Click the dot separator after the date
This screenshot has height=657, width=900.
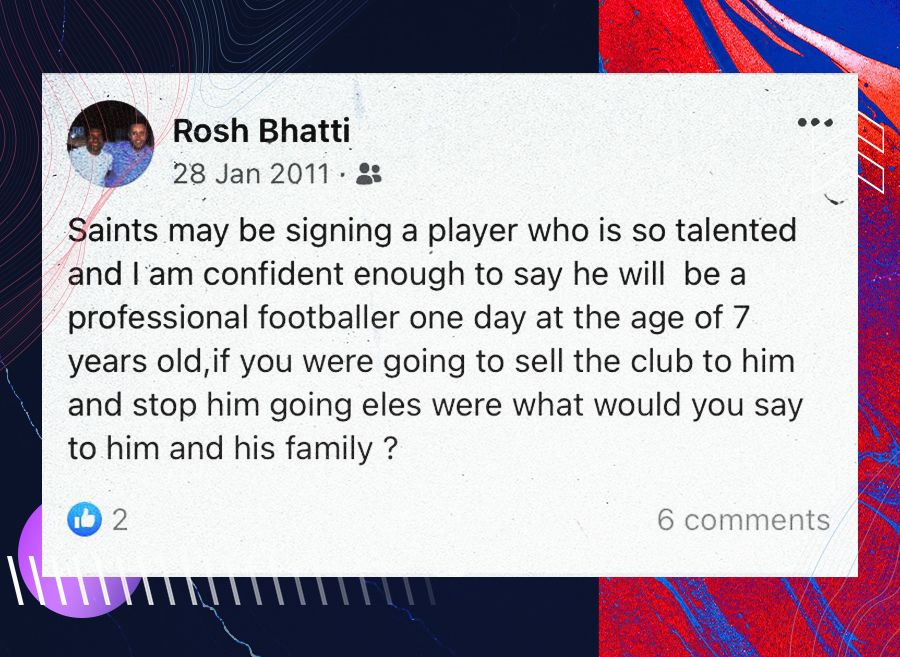pos(342,175)
